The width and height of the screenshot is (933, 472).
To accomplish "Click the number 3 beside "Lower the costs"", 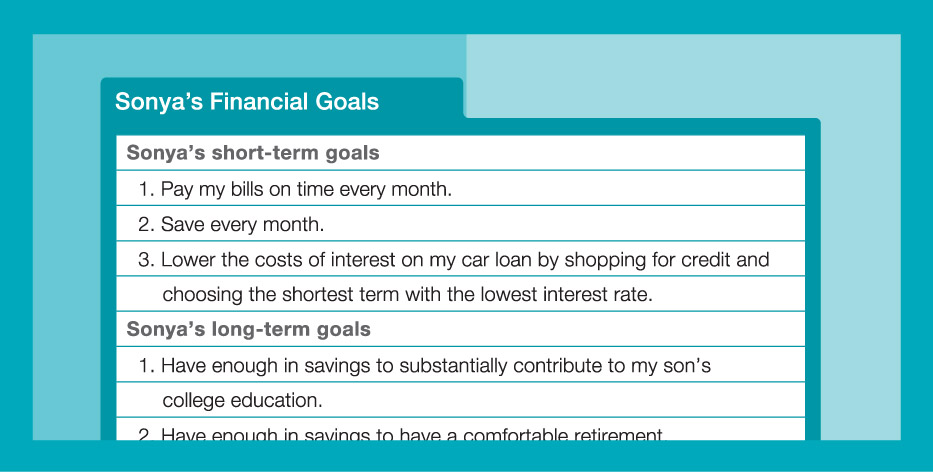I will click(x=146, y=260).
